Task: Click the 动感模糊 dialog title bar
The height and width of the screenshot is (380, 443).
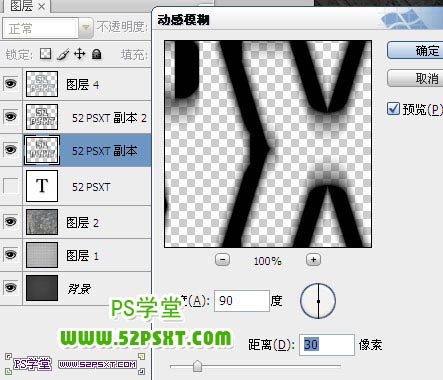Action: (297, 20)
